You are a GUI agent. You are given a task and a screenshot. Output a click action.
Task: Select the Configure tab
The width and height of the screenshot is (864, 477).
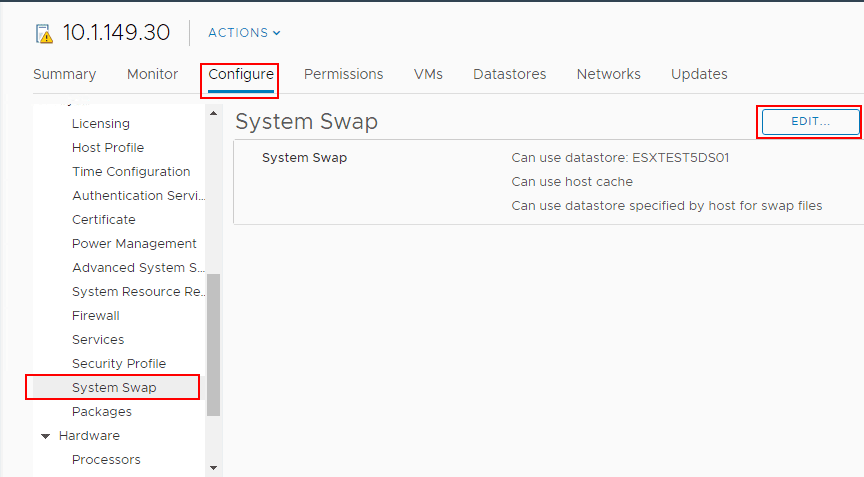click(x=241, y=74)
